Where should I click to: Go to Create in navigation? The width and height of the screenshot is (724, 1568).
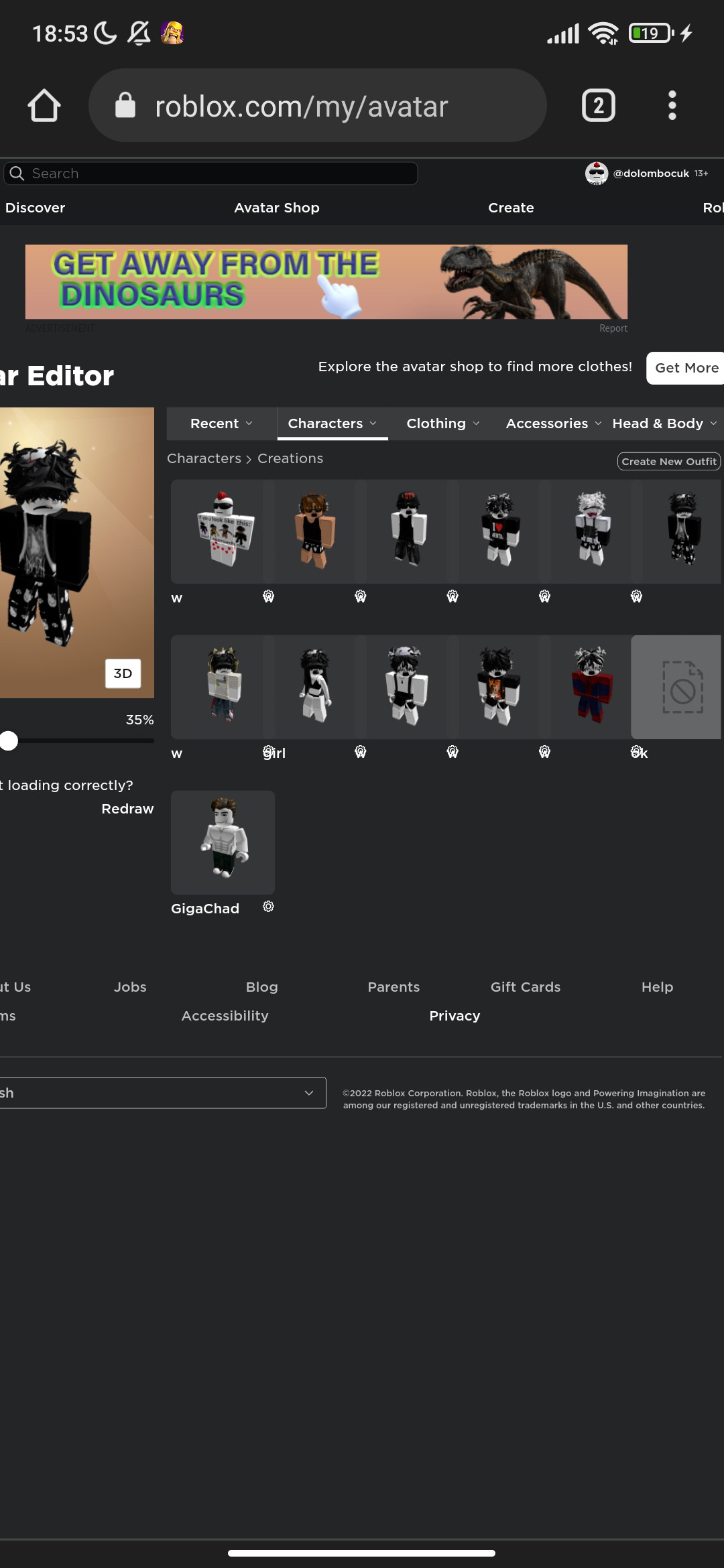pyautogui.click(x=511, y=208)
